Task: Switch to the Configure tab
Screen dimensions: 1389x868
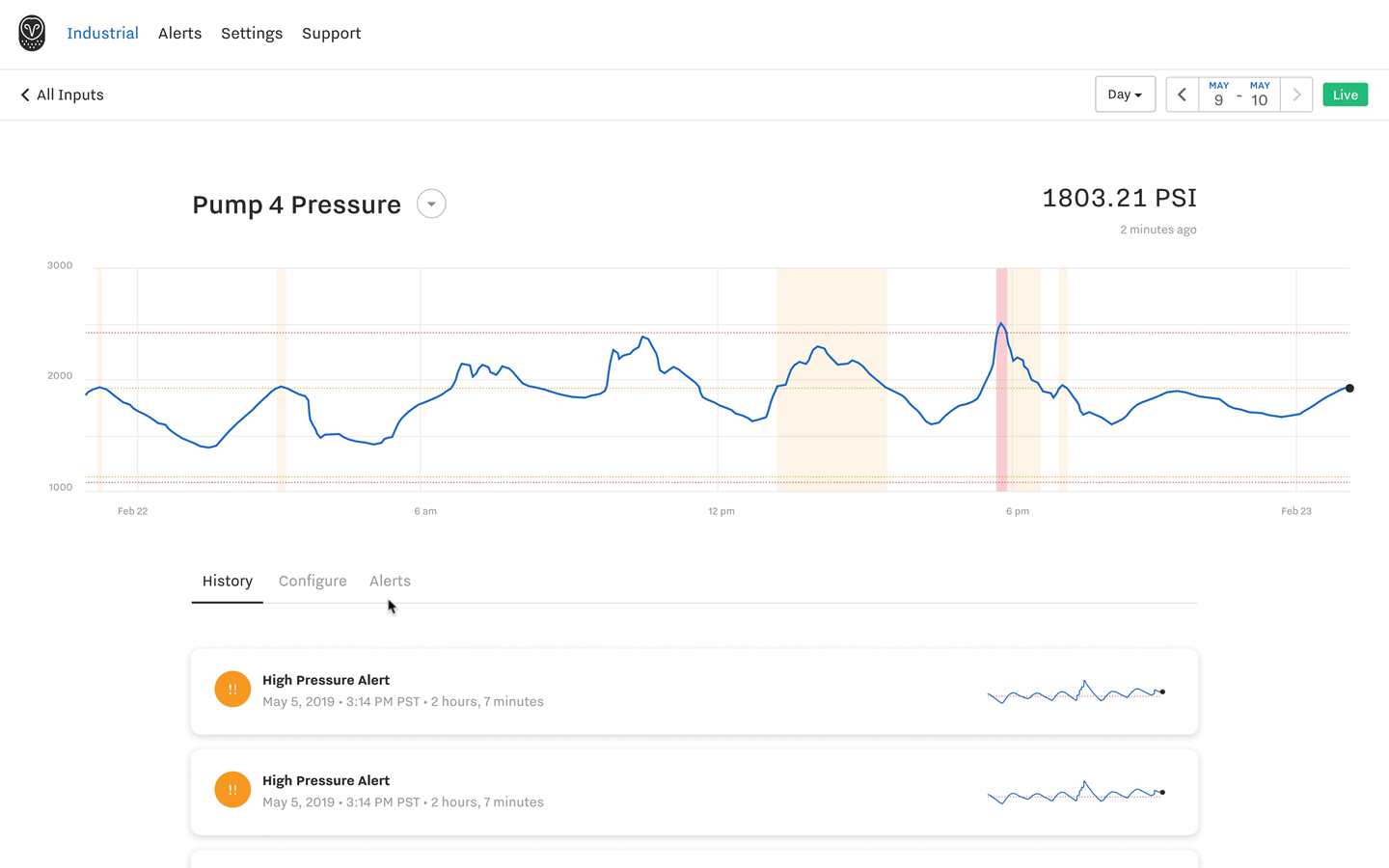Action: (x=313, y=581)
